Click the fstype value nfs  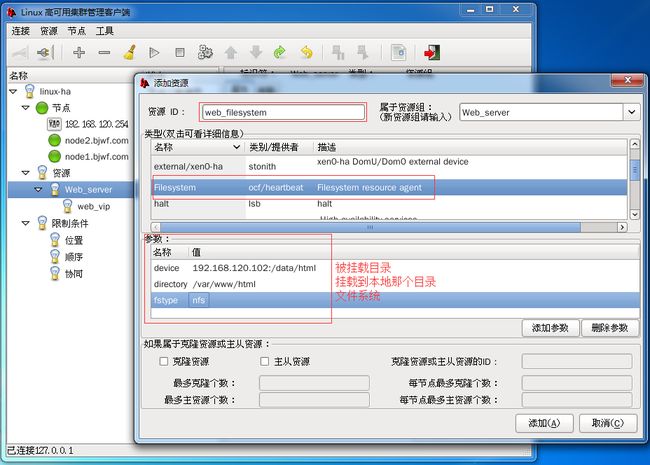[199, 300]
